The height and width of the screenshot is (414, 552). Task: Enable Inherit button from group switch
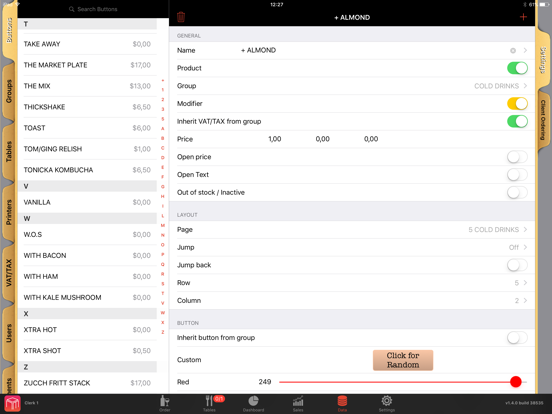pyautogui.click(x=517, y=338)
